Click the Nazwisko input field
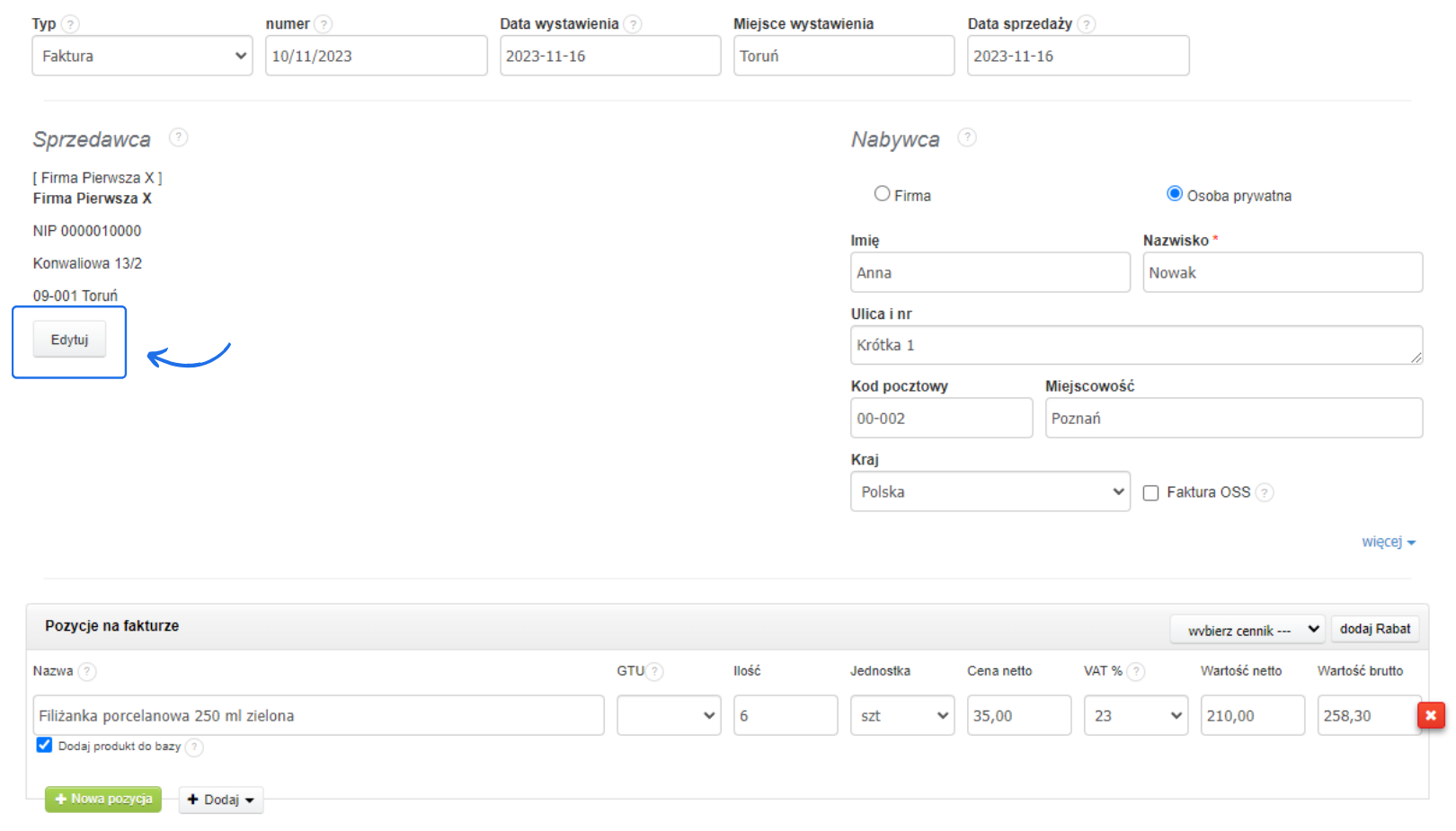Screen dimensions: 1456x831 point(1282,272)
